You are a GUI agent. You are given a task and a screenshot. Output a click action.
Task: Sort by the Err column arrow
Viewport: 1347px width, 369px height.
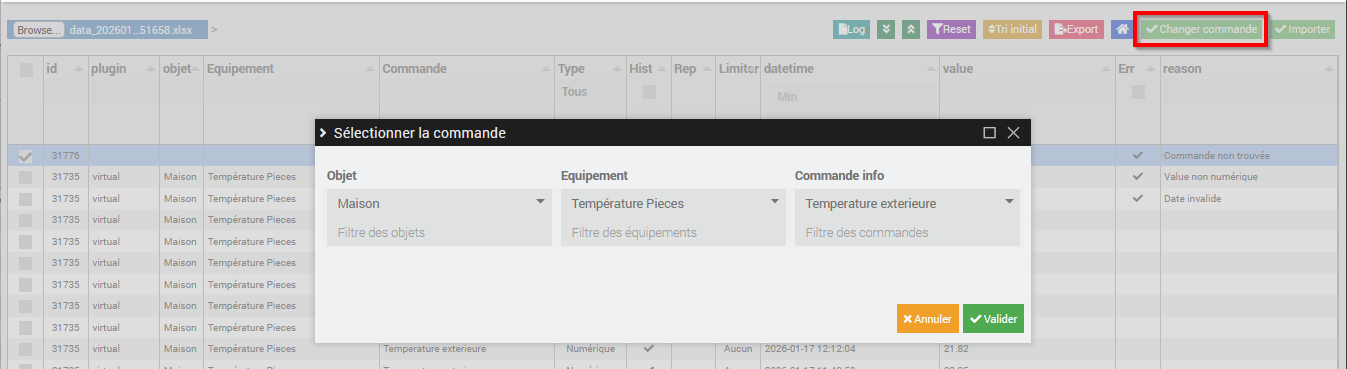click(1151, 69)
